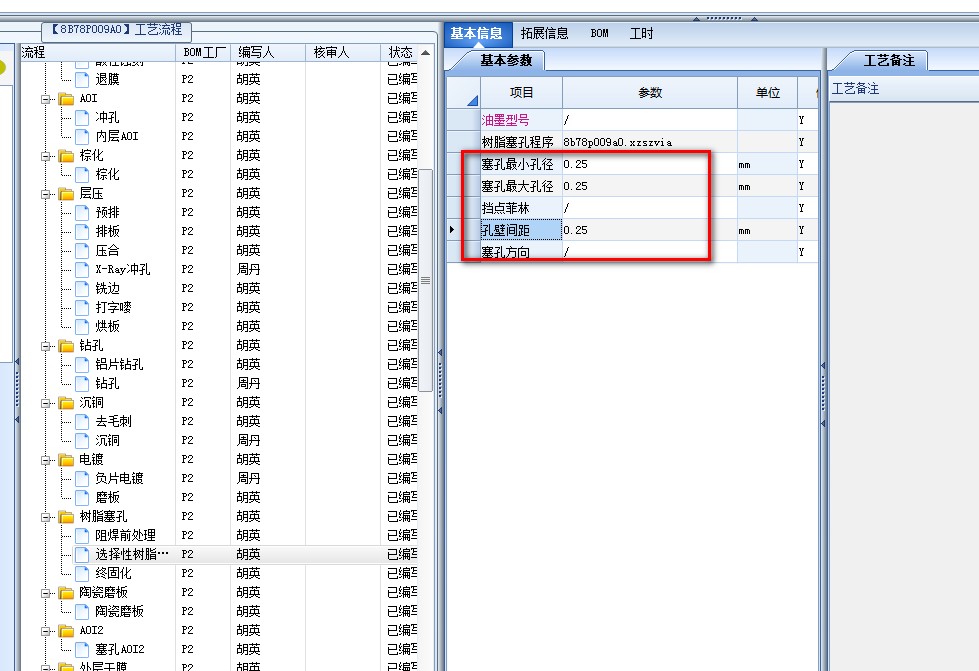Edit the 树脂塞孔程序 parameter value
The image size is (979, 671).
(649, 142)
